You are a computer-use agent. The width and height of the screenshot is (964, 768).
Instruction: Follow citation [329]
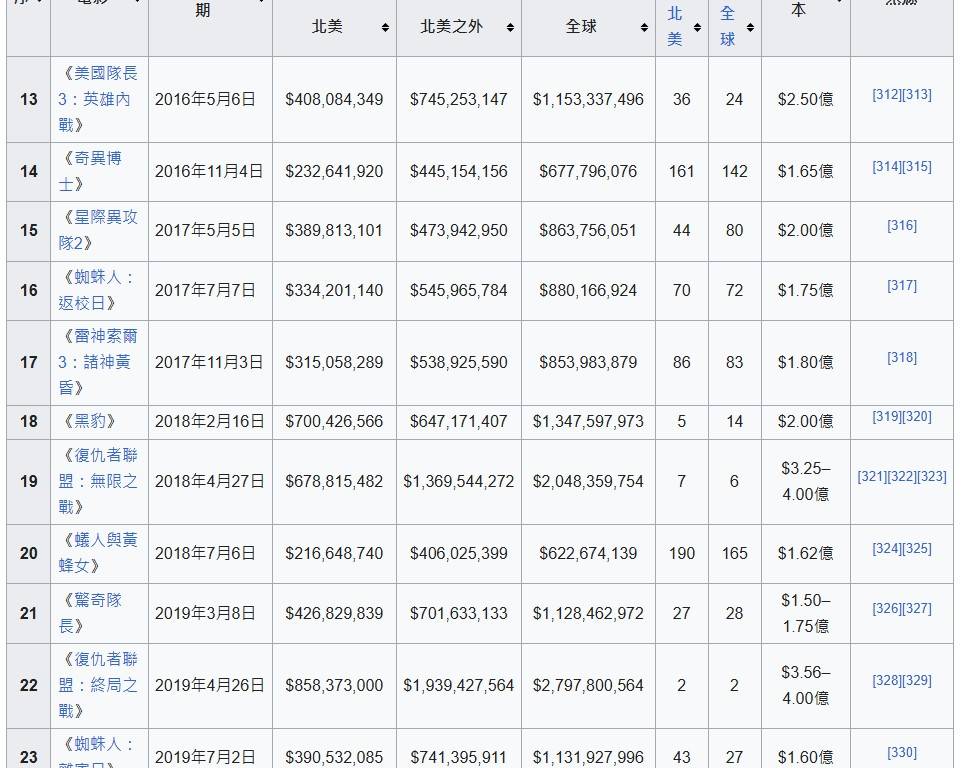(917, 680)
